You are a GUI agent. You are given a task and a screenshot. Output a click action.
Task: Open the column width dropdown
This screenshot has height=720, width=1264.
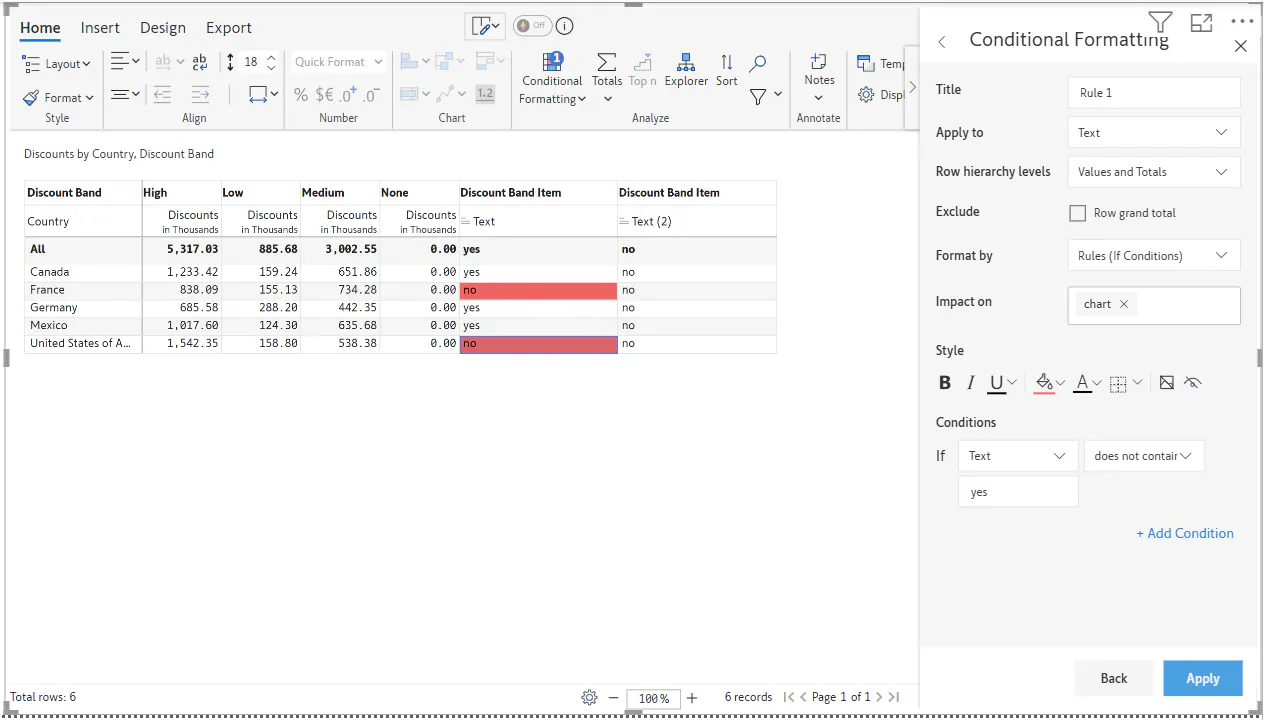[264, 95]
